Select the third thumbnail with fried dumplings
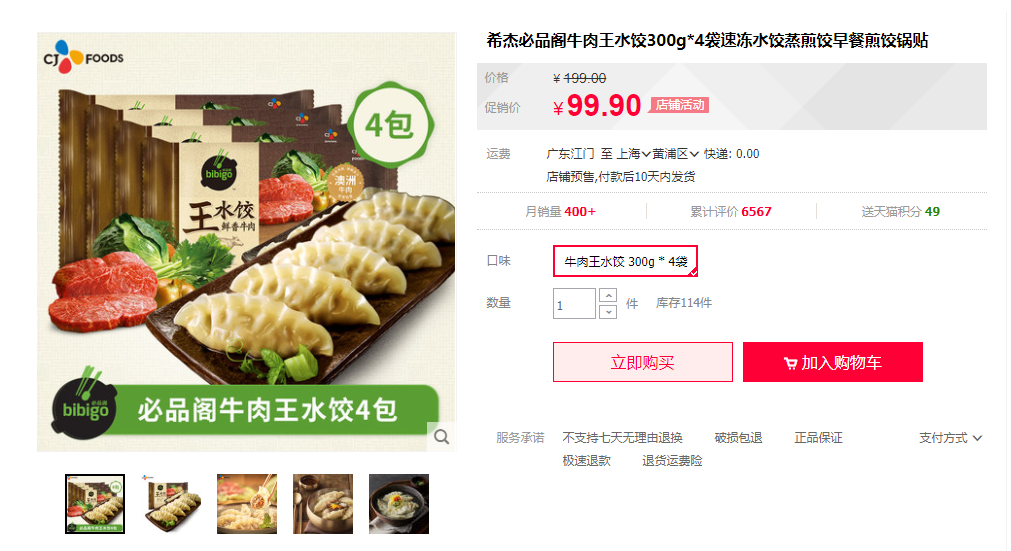The height and width of the screenshot is (551, 1011). tap(247, 504)
